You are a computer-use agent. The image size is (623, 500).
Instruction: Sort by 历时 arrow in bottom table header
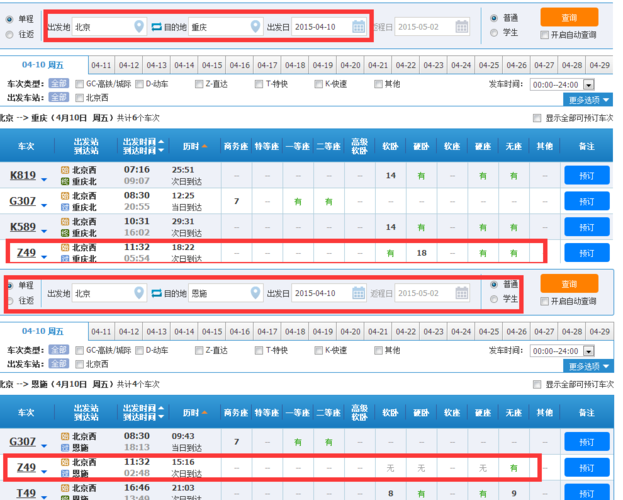(204, 413)
